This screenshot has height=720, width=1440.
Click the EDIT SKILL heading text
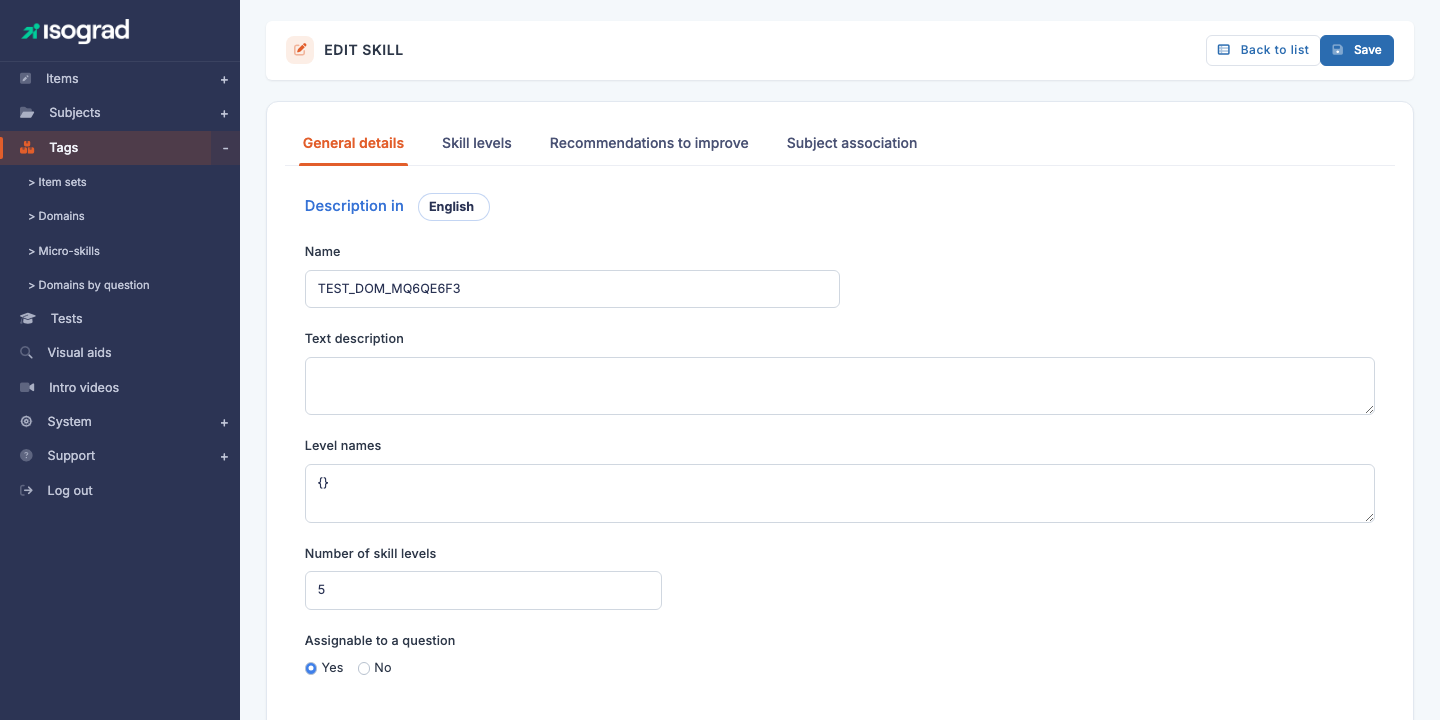pyautogui.click(x=364, y=50)
